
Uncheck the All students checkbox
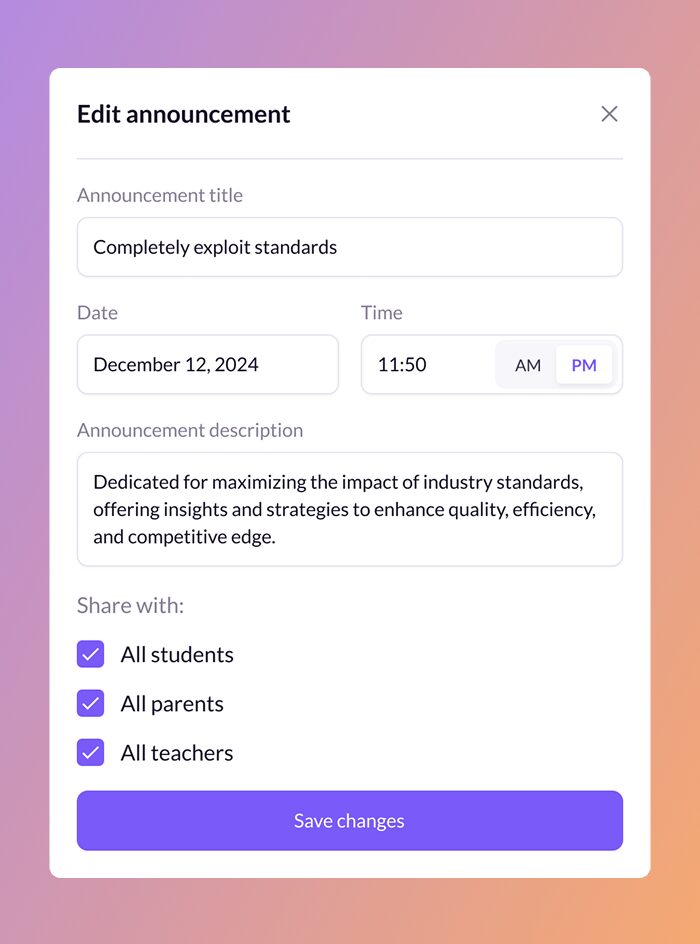91,655
